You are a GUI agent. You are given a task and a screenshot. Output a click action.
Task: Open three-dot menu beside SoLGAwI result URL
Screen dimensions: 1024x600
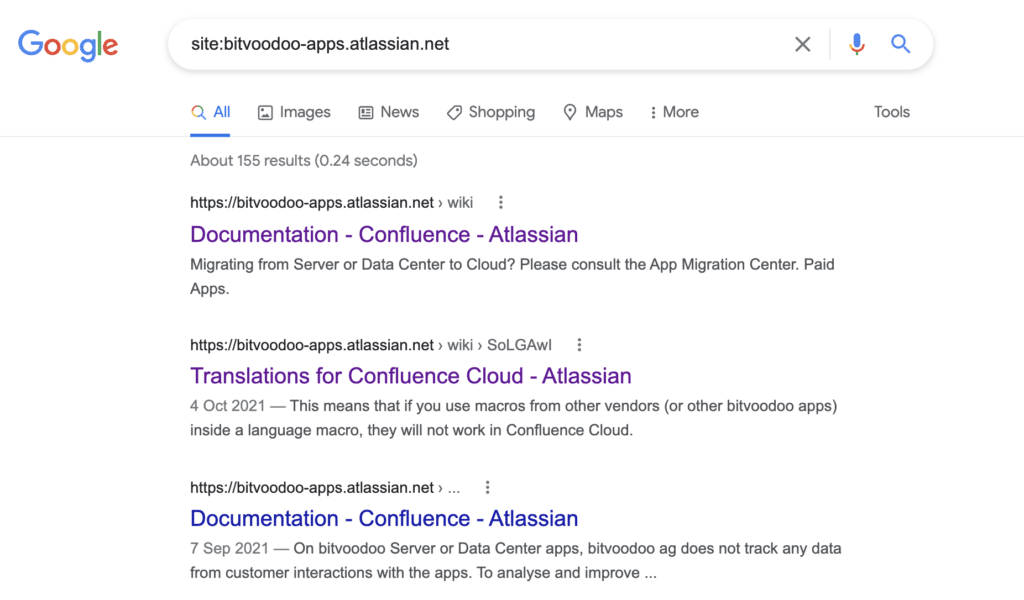(x=579, y=345)
